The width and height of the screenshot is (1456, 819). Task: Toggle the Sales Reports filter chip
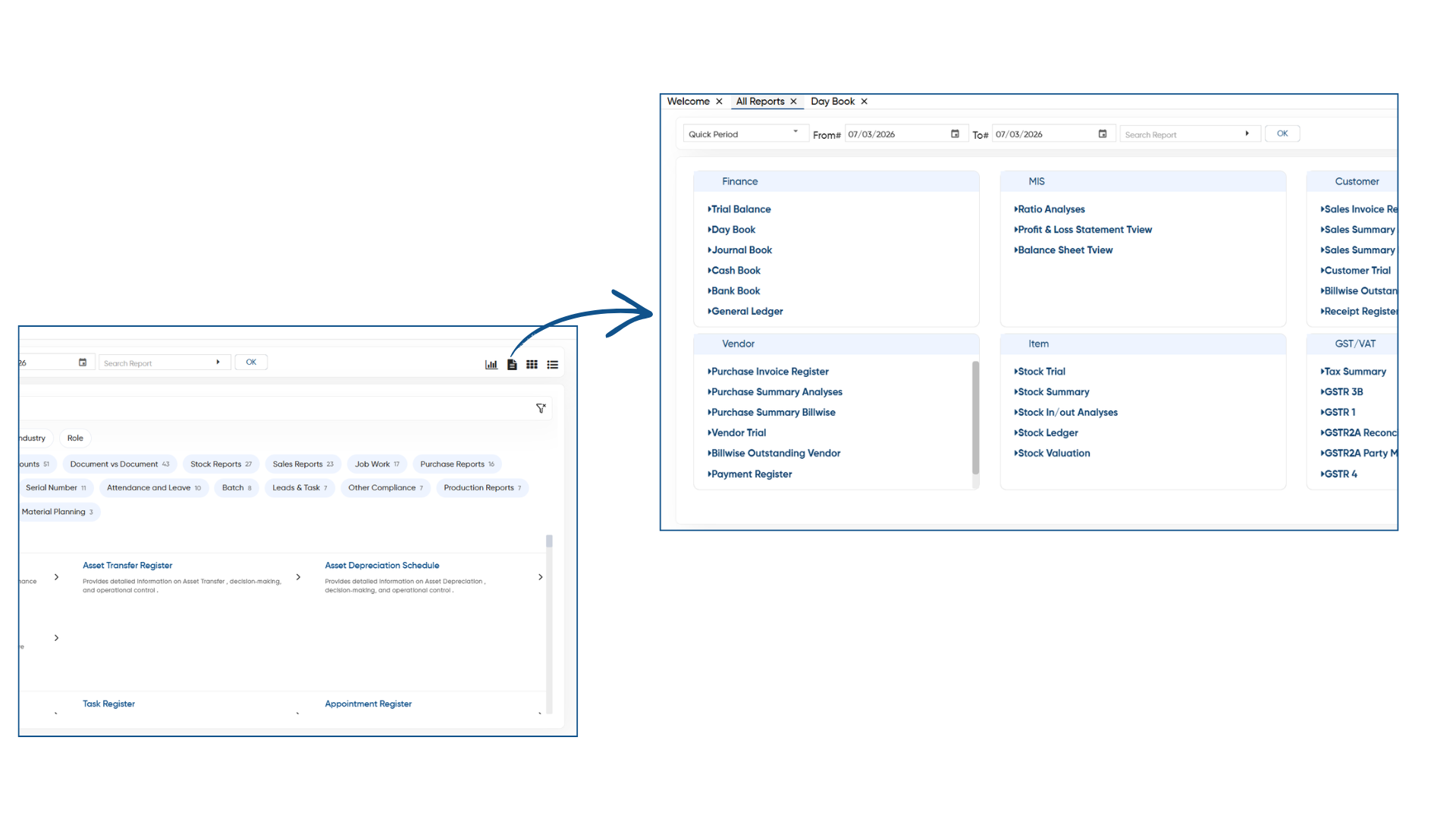(303, 464)
